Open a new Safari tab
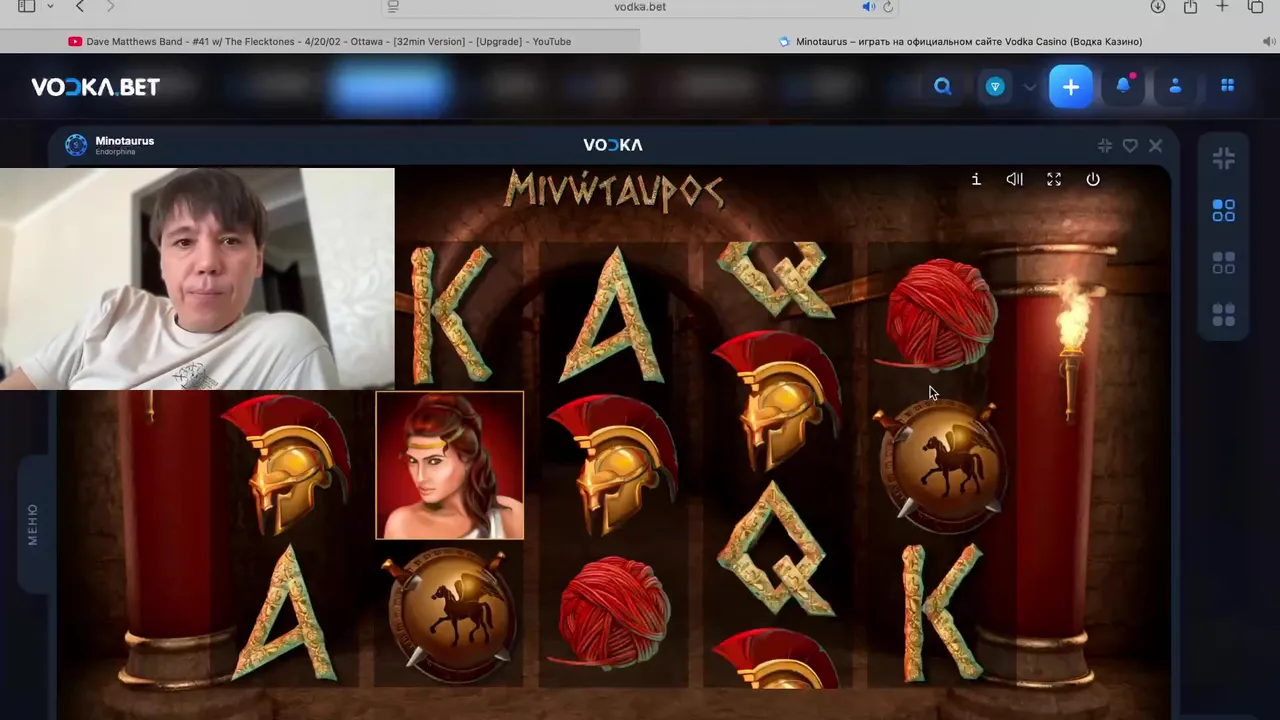Image resolution: width=1280 pixels, height=720 pixels. click(x=1222, y=7)
